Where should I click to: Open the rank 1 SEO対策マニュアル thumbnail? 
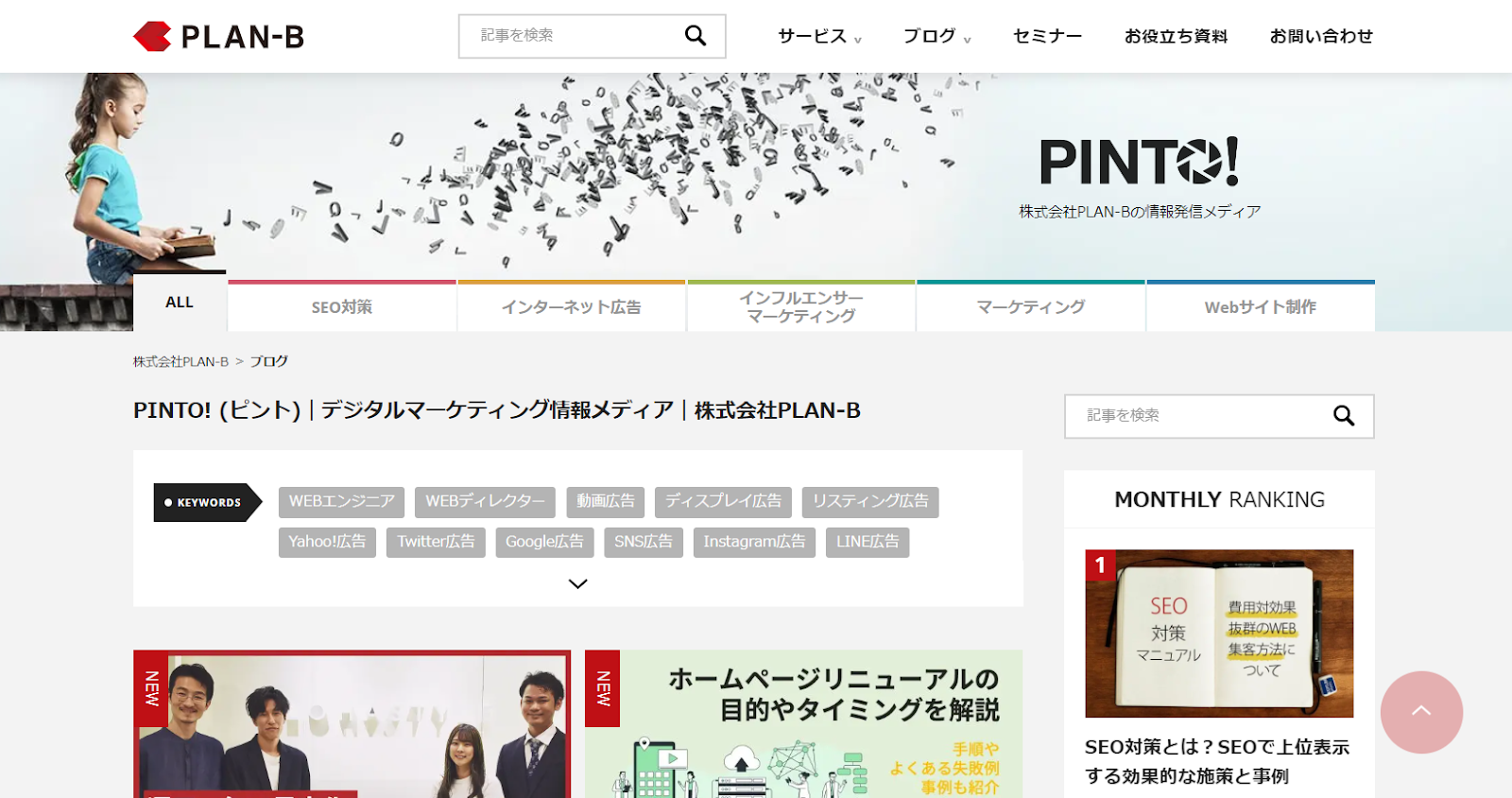pyautogui.click(x=1219, y=633)
